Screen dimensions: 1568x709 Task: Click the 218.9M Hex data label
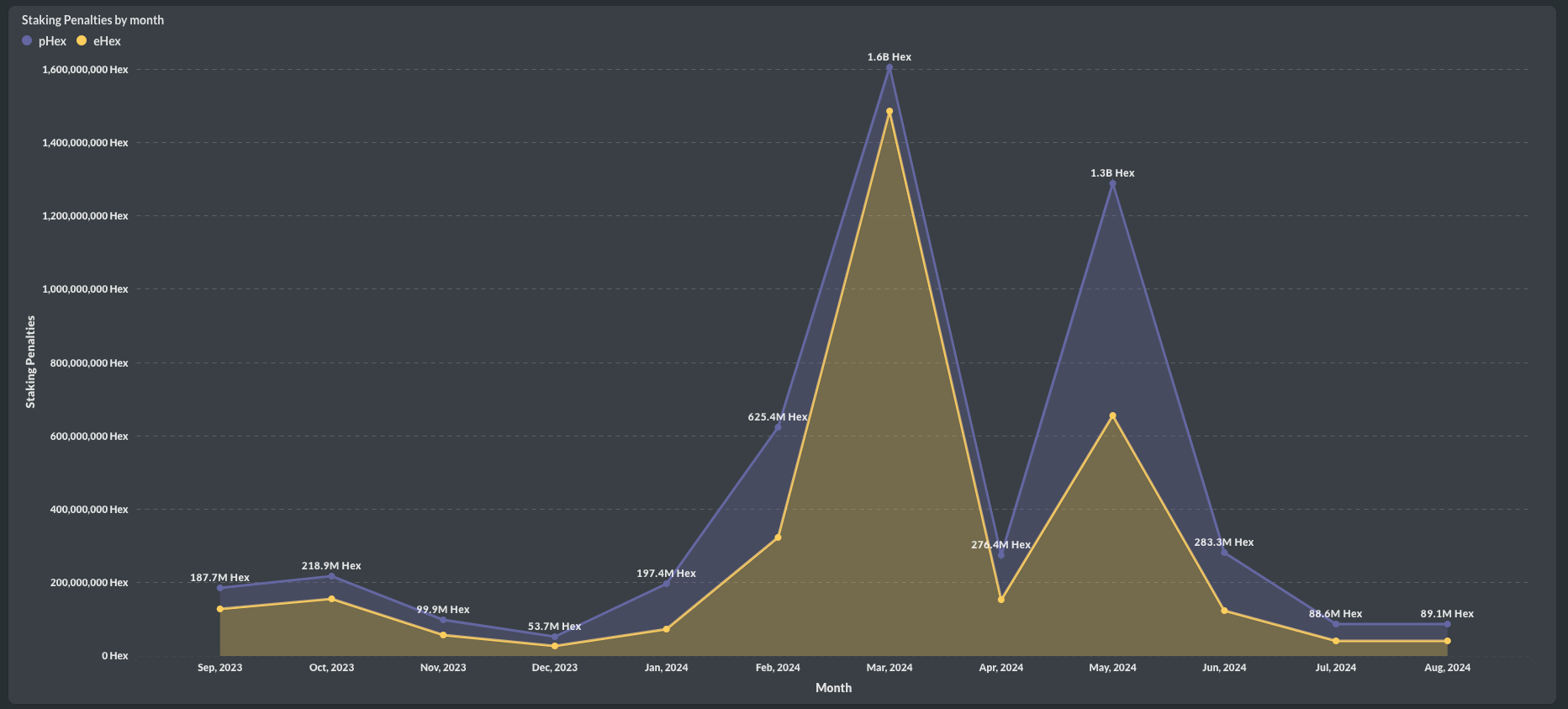point(331,566)
